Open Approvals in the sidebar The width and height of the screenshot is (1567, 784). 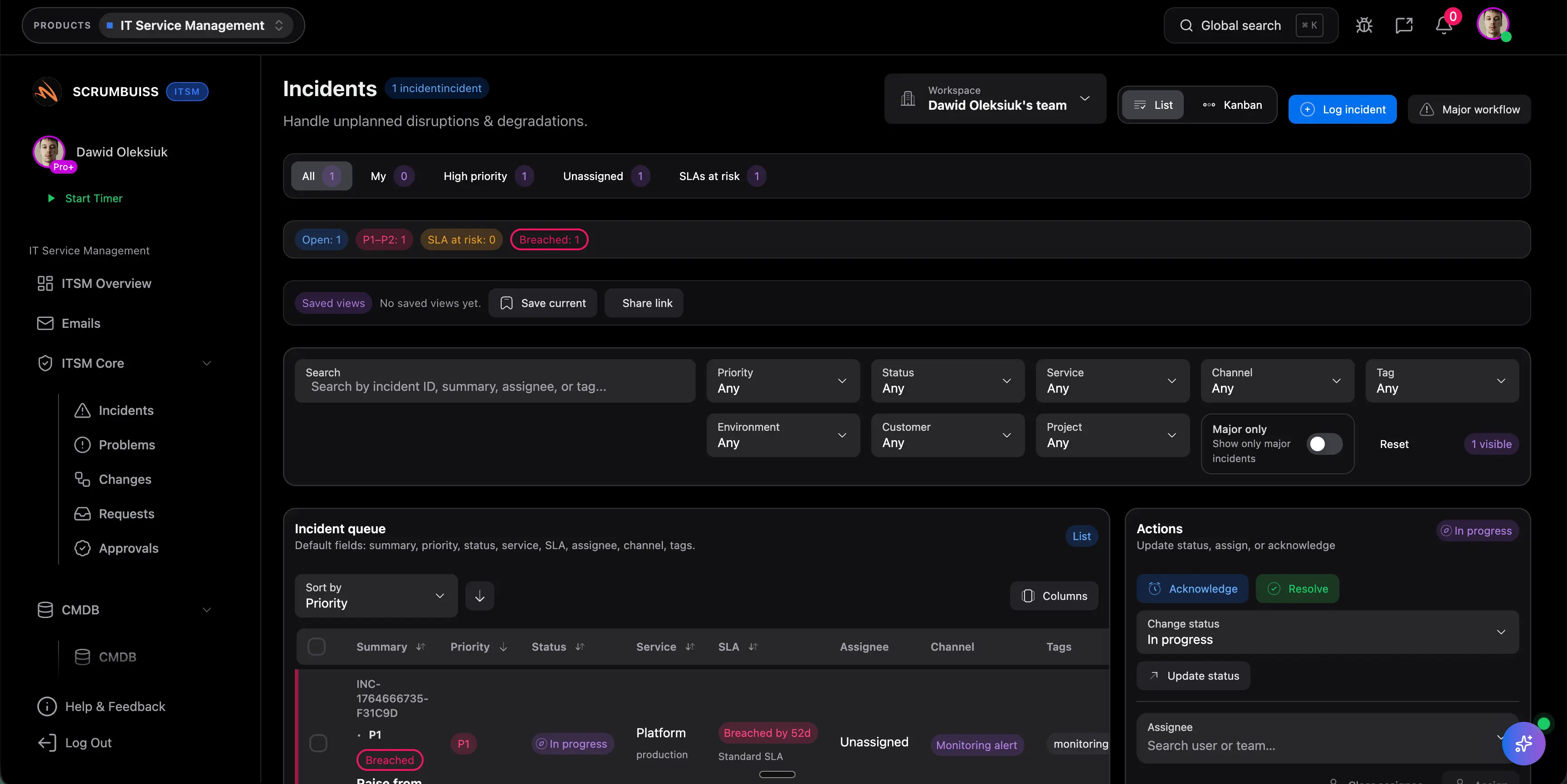(129, 548)
